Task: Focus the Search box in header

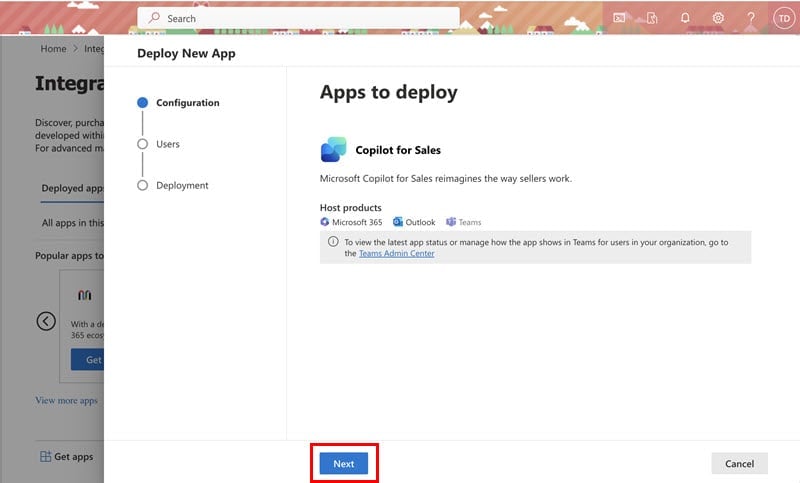Action: 298,18
